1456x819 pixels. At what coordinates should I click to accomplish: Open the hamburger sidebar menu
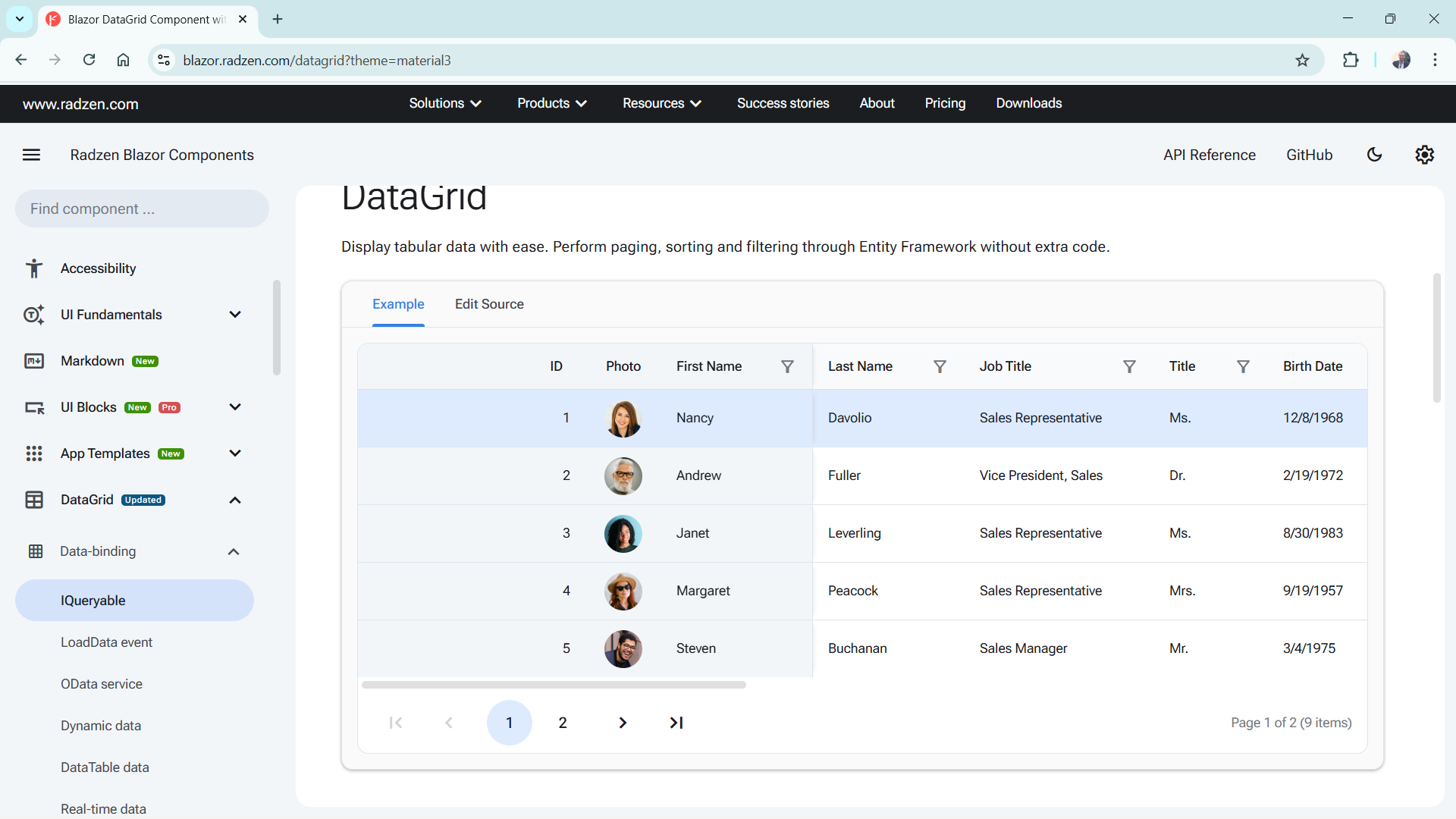[x=31, y=155]
